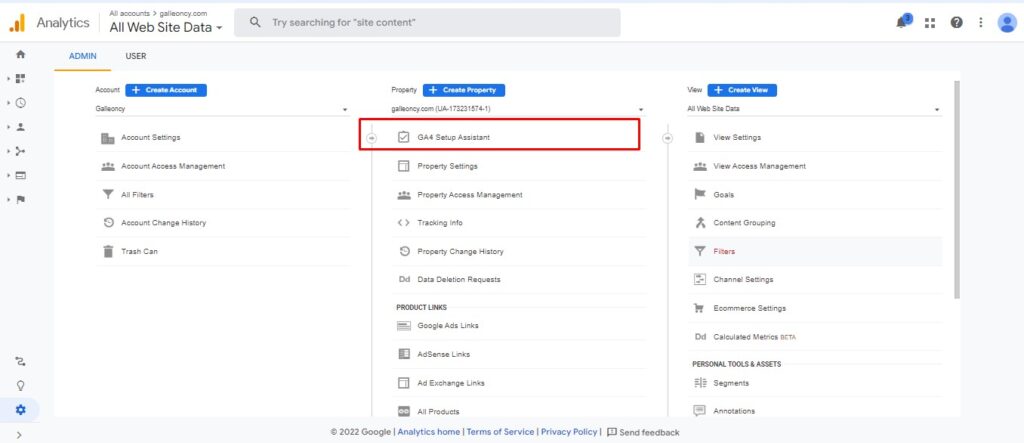Open the Help question mark icon

pos(956,23)
